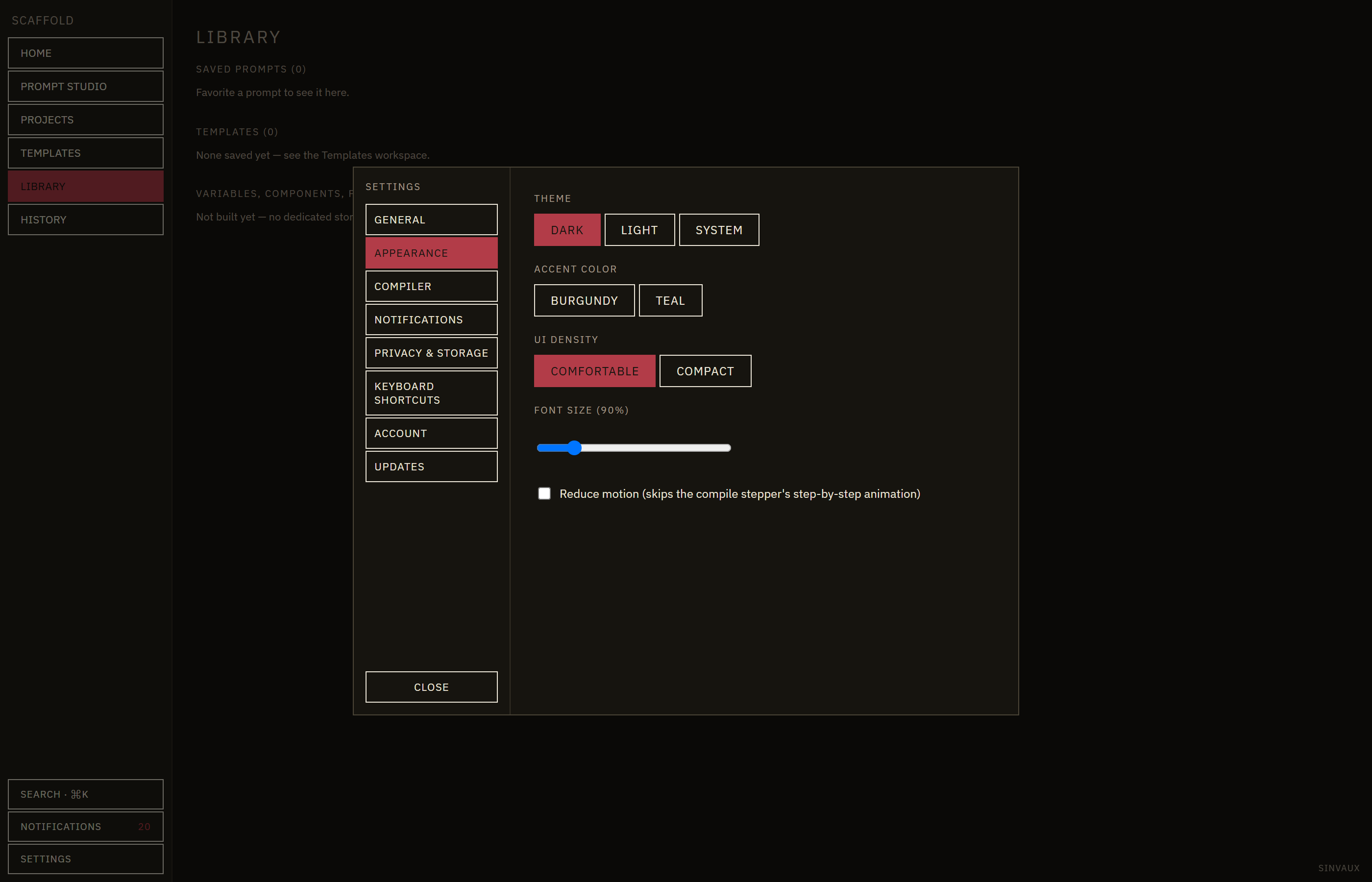Choose the System theme option
The height and width of the screenshot is (882, 1372).
[x=719, y=230]
